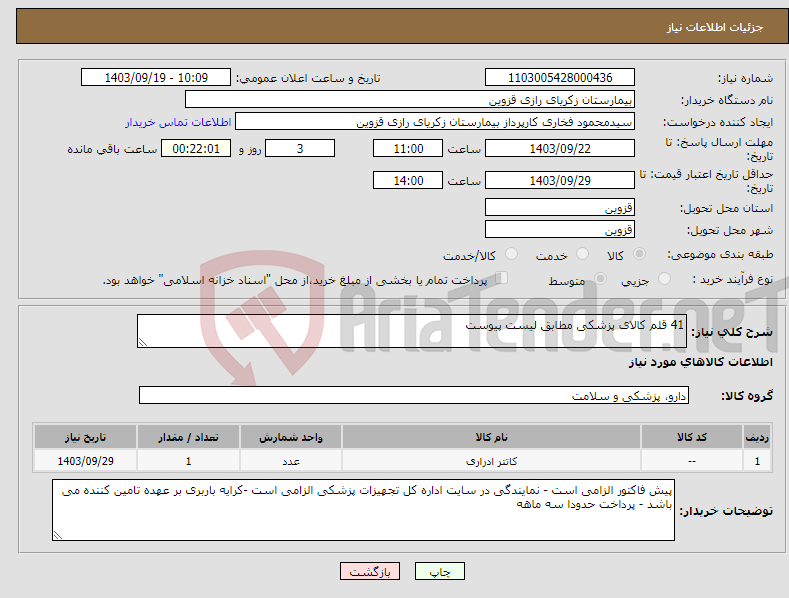The image size is (789, 598).
Task: Click the remaining time field 00:22:01
Action: (196, 148)
